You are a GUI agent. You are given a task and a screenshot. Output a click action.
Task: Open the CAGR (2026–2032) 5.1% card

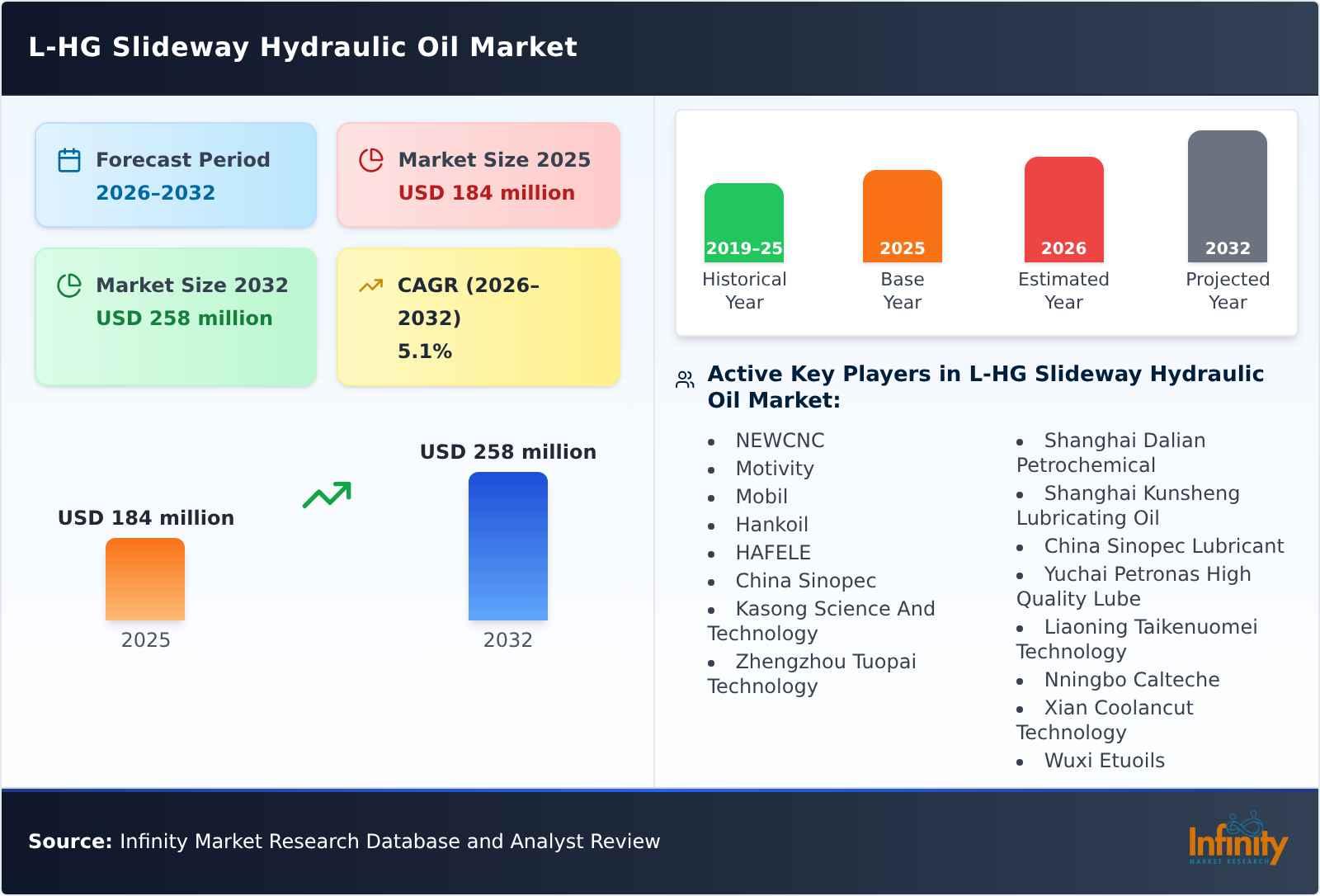coord(477,316)
